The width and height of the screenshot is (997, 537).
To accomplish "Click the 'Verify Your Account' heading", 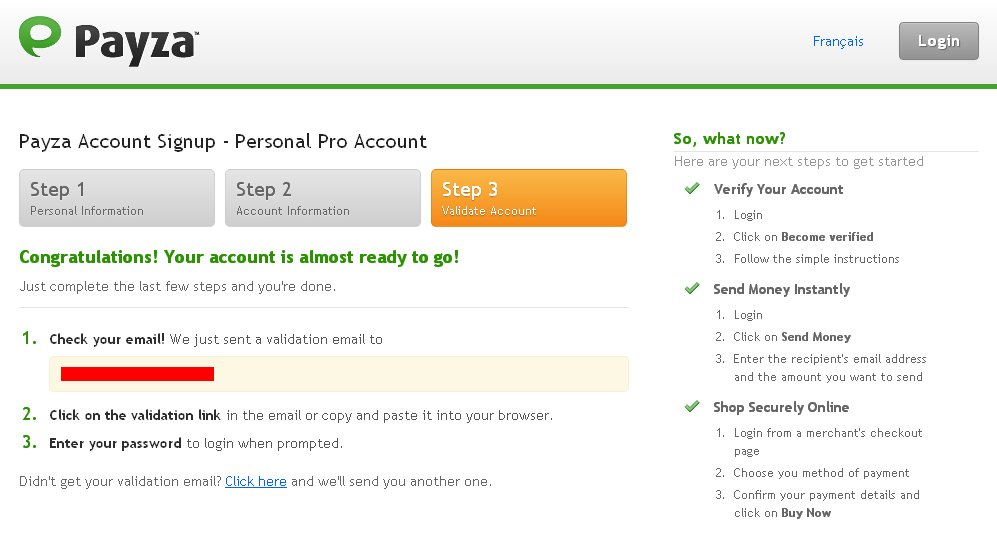I will (778, 189).
